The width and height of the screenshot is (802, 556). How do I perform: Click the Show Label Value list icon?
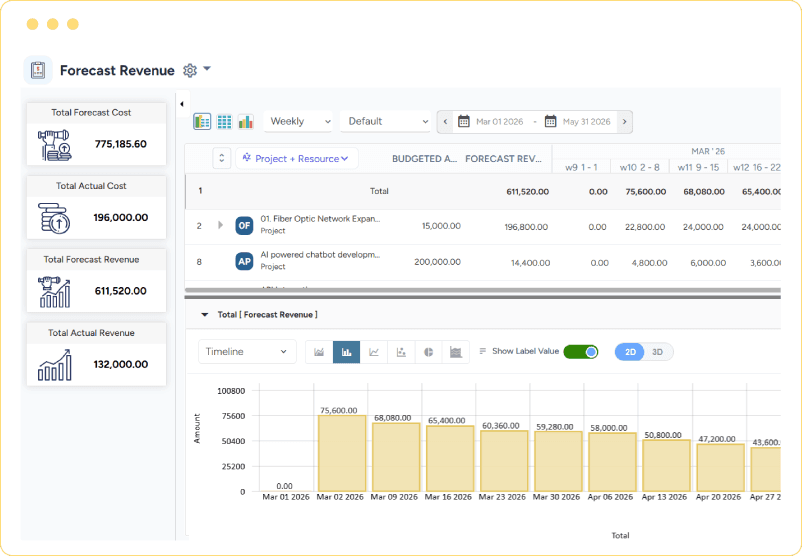482,351
